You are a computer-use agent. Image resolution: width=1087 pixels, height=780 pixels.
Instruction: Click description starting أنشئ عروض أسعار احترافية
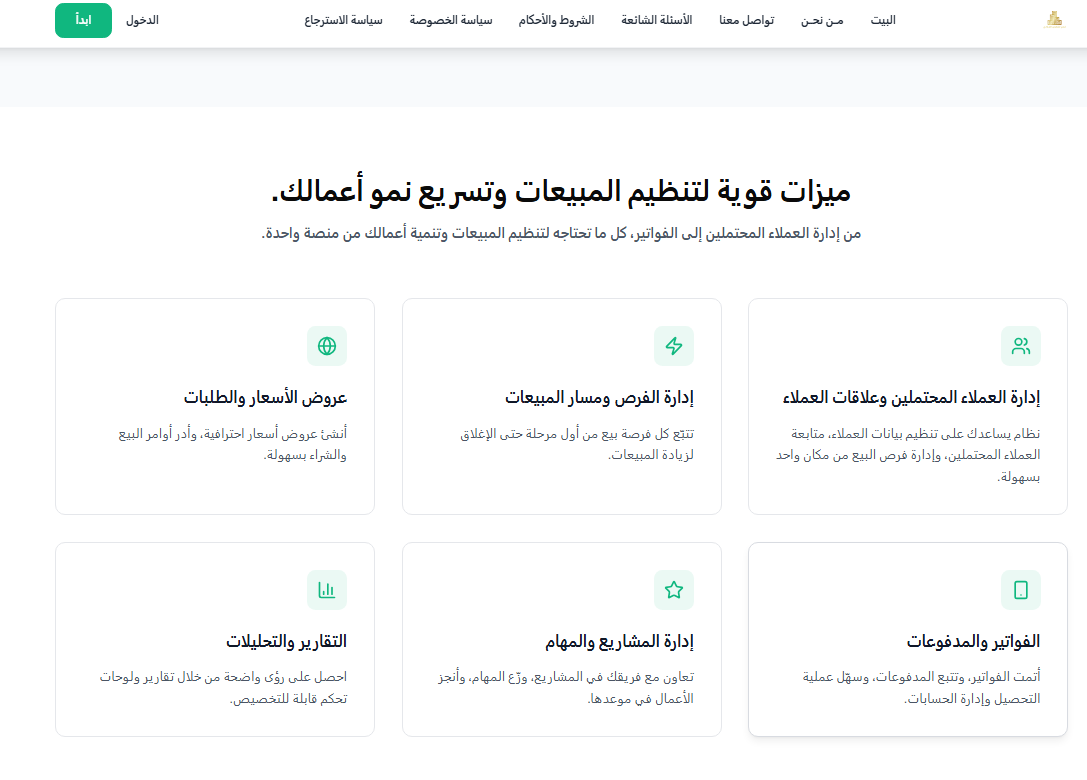(232, 444)
